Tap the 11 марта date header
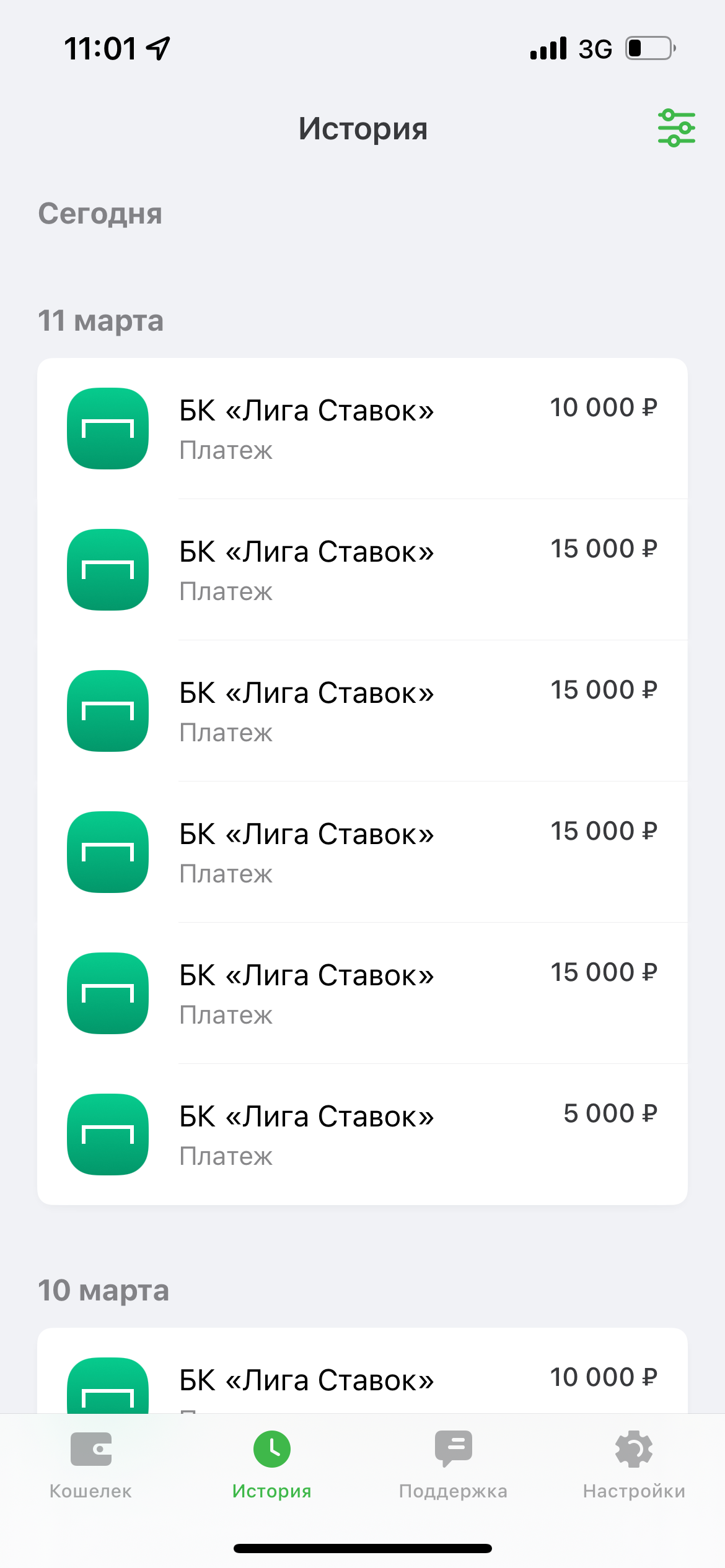The height and width of the screenshot is (1568, 725). tap(101, 321)
